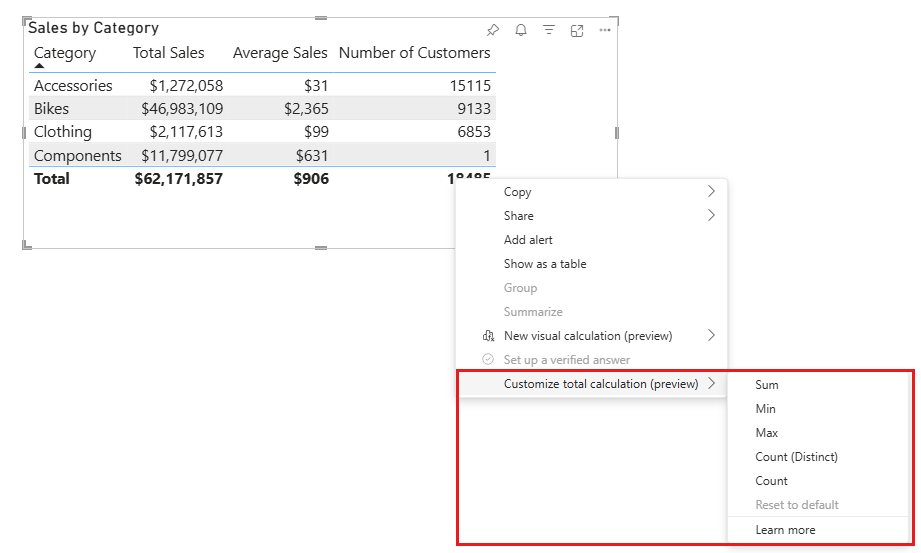Choose Max for the total calculation
The width and height of the screenshot is (921, 553).
[x=767, y=433]
